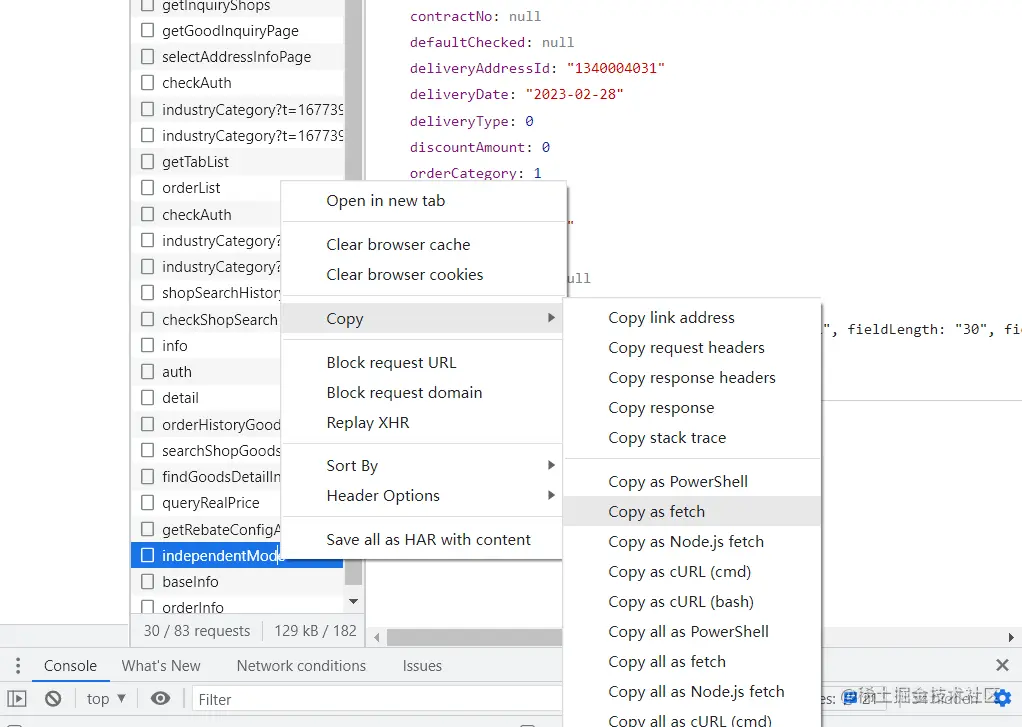Tick the selectAddressInfoPage request checkbox

point(148,57)
